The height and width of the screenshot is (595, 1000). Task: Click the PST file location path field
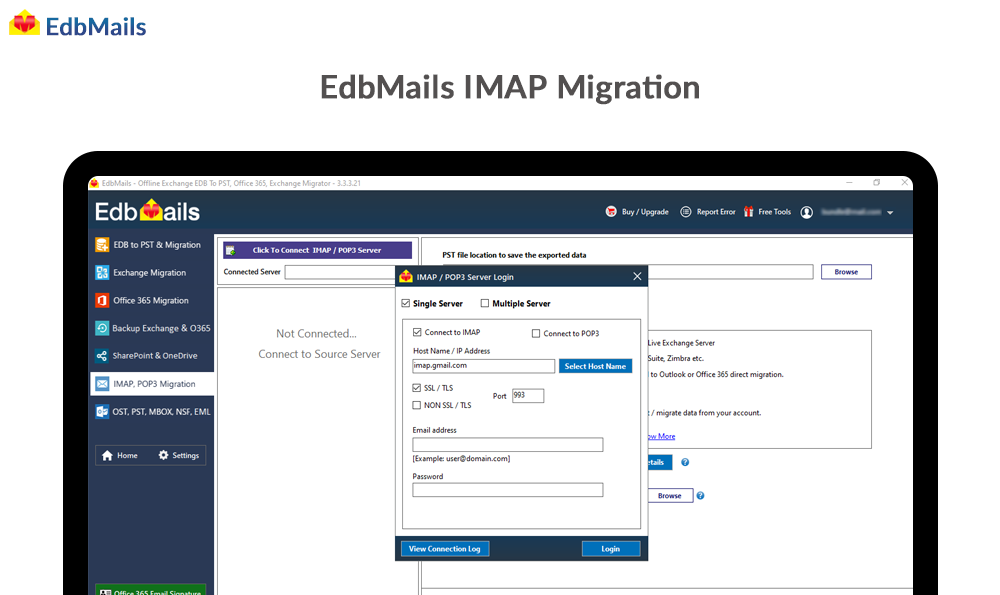point(730,272)
